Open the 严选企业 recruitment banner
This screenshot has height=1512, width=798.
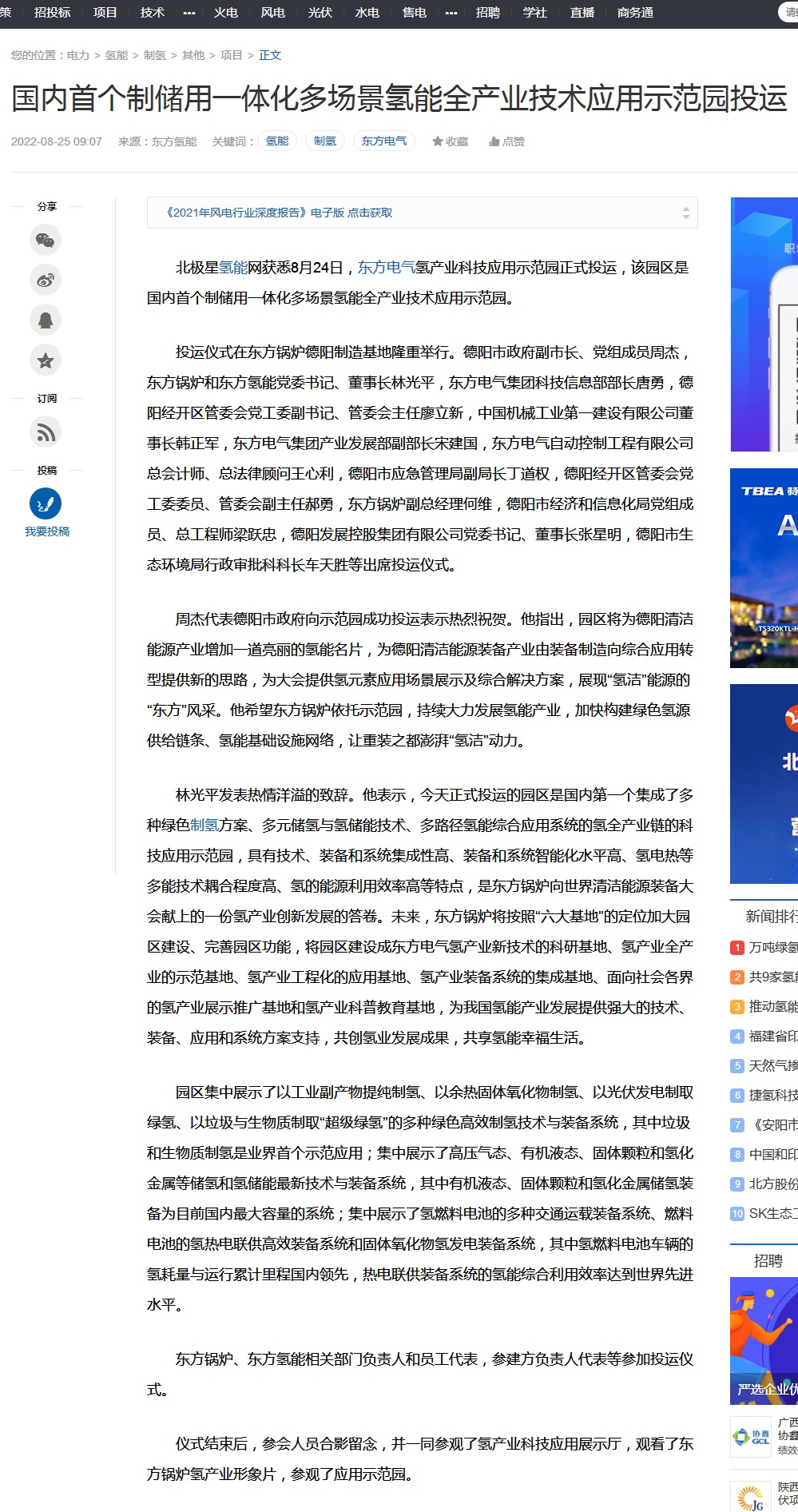(764, 1341)
